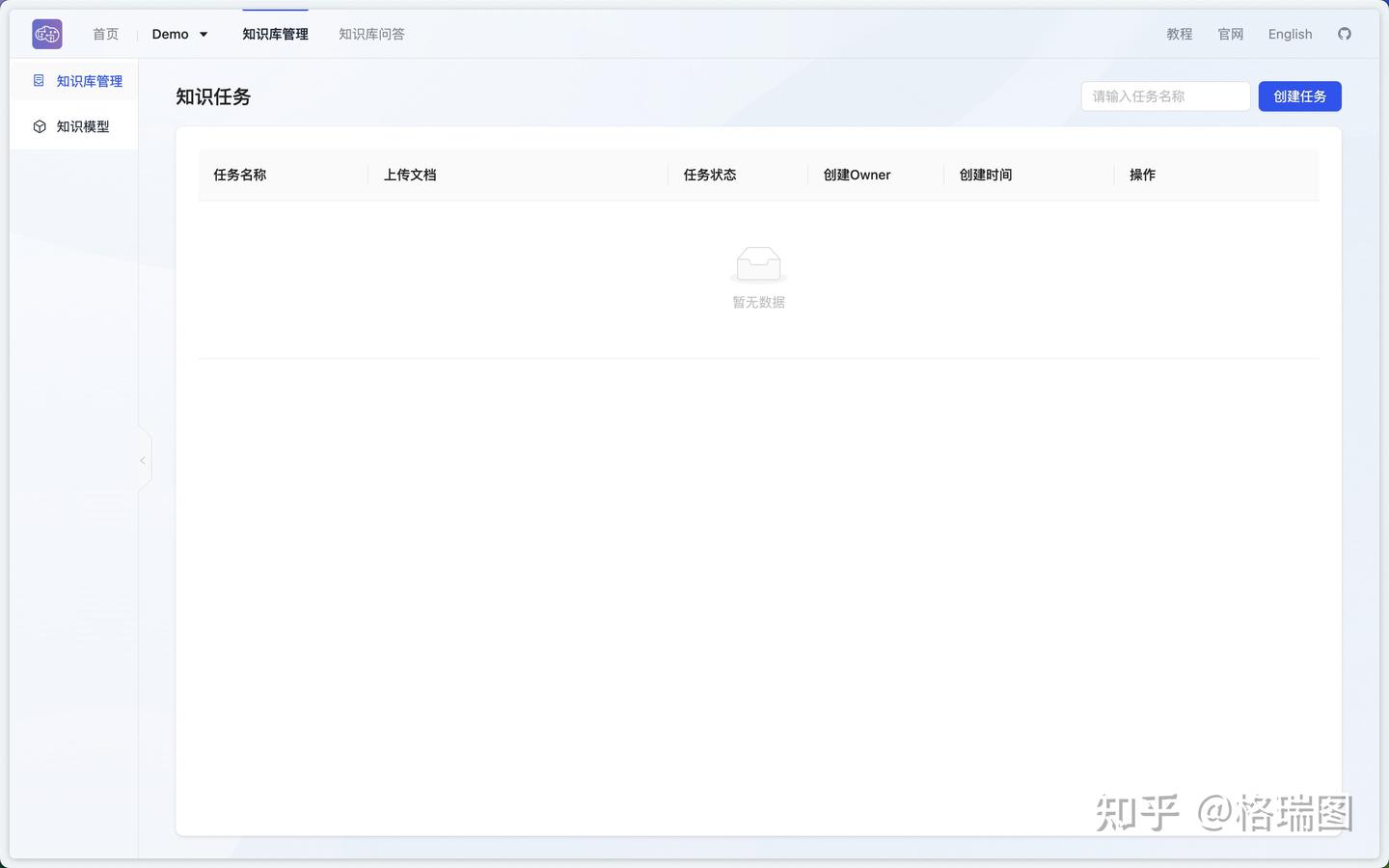Click the 创建任务 button
This screenshot has height=868, width=1389.
(1299, 95)
